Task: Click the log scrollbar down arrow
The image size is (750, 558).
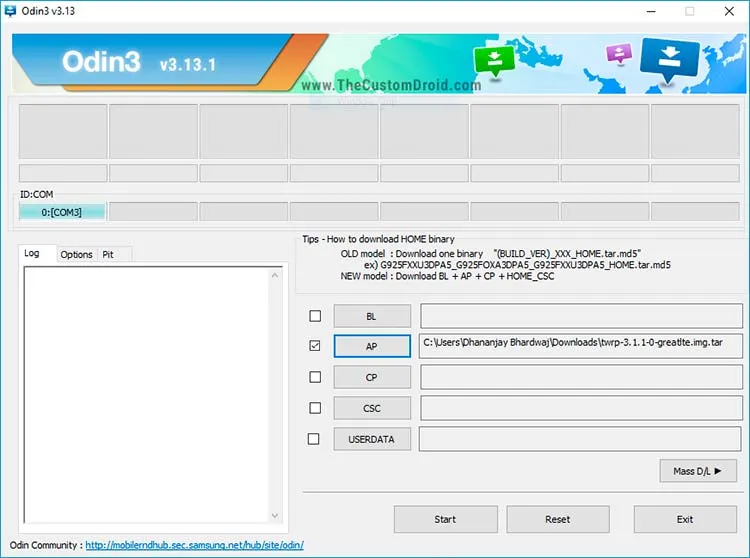Action: click(x=275, y=515)
